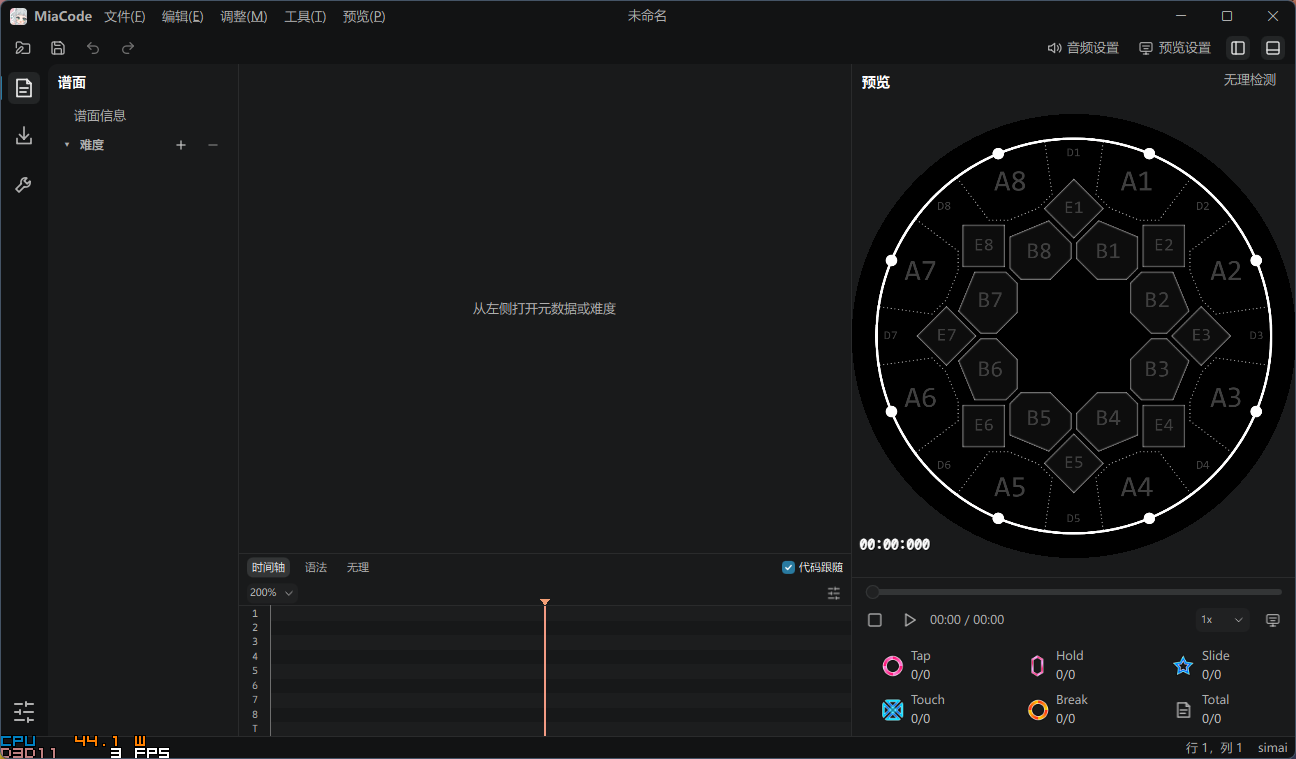Click the A1 sensor area in preview
The height and width of the screenshot is (759, 1296).
point(1137,181)
